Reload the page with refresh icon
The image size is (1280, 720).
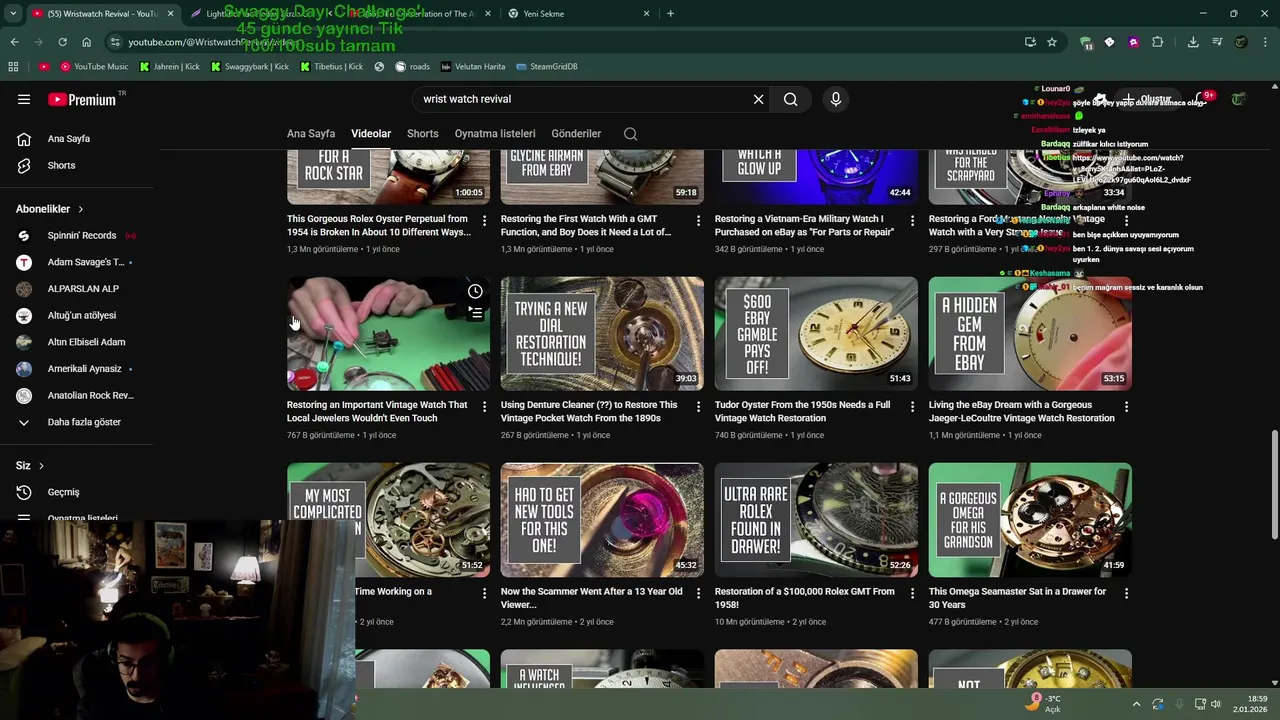[x=62, y=42]
